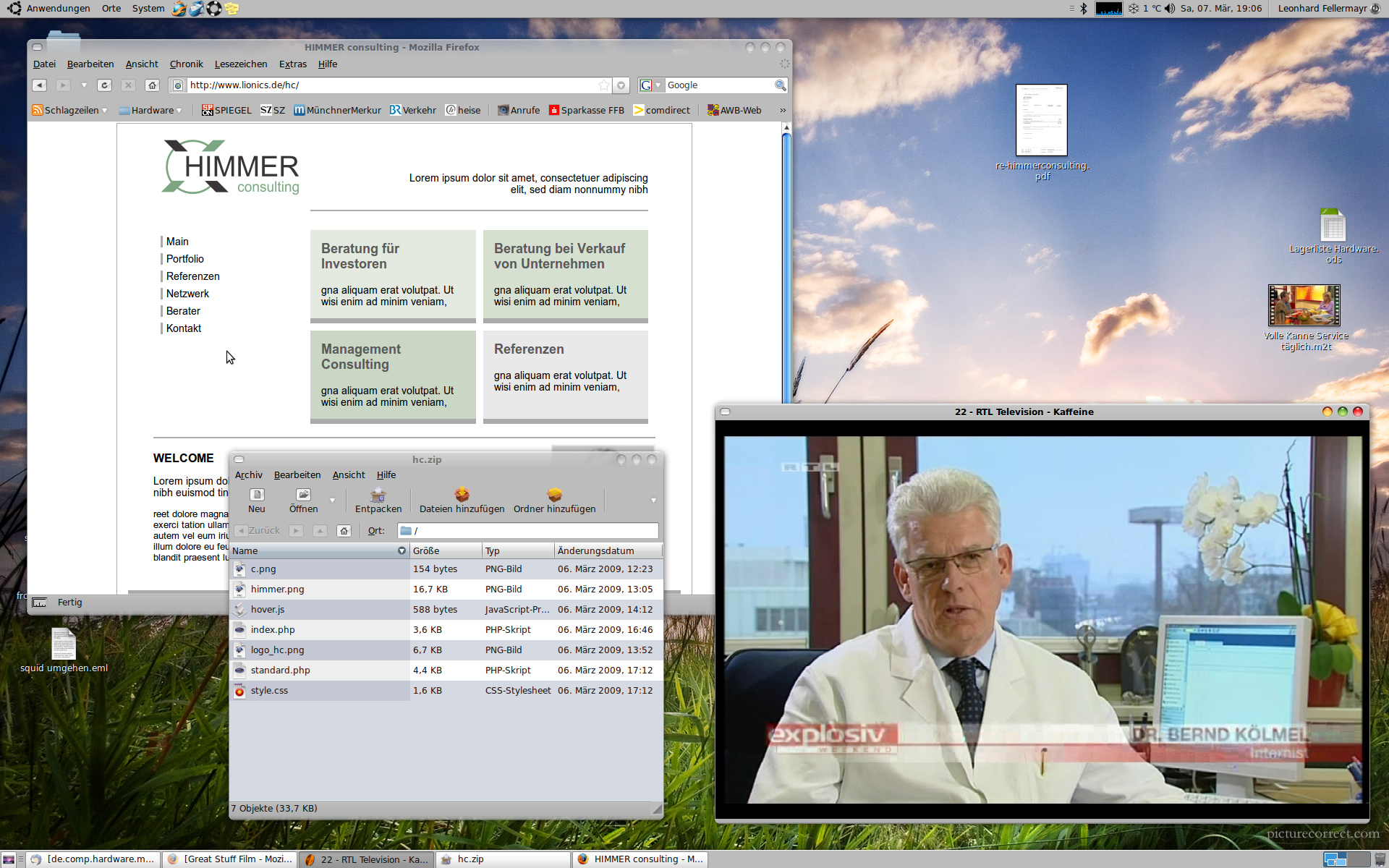The image size is (1389, 868).
Task: Click the Entpacken archive toolbar icon
Action: [x=378, y=495]
